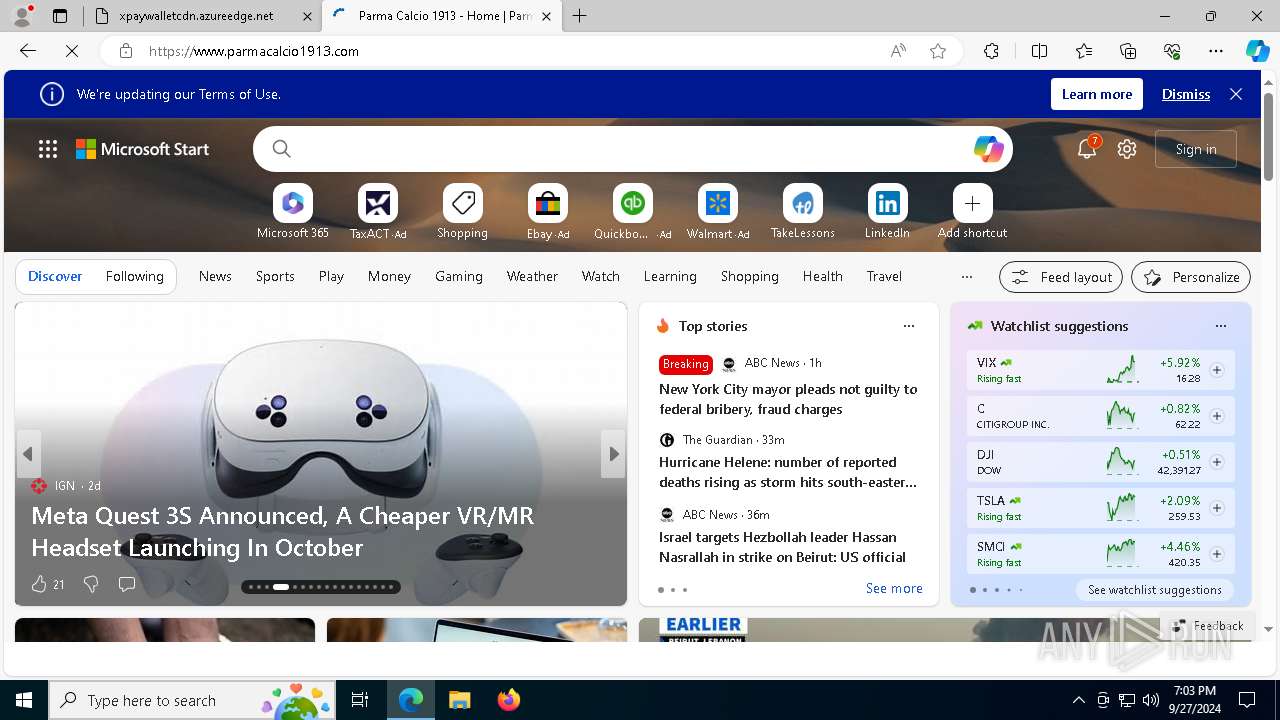Viewport: 1280px width, 720px height.
Task: Open the New York City mayor story
Action: coord(788,399)
